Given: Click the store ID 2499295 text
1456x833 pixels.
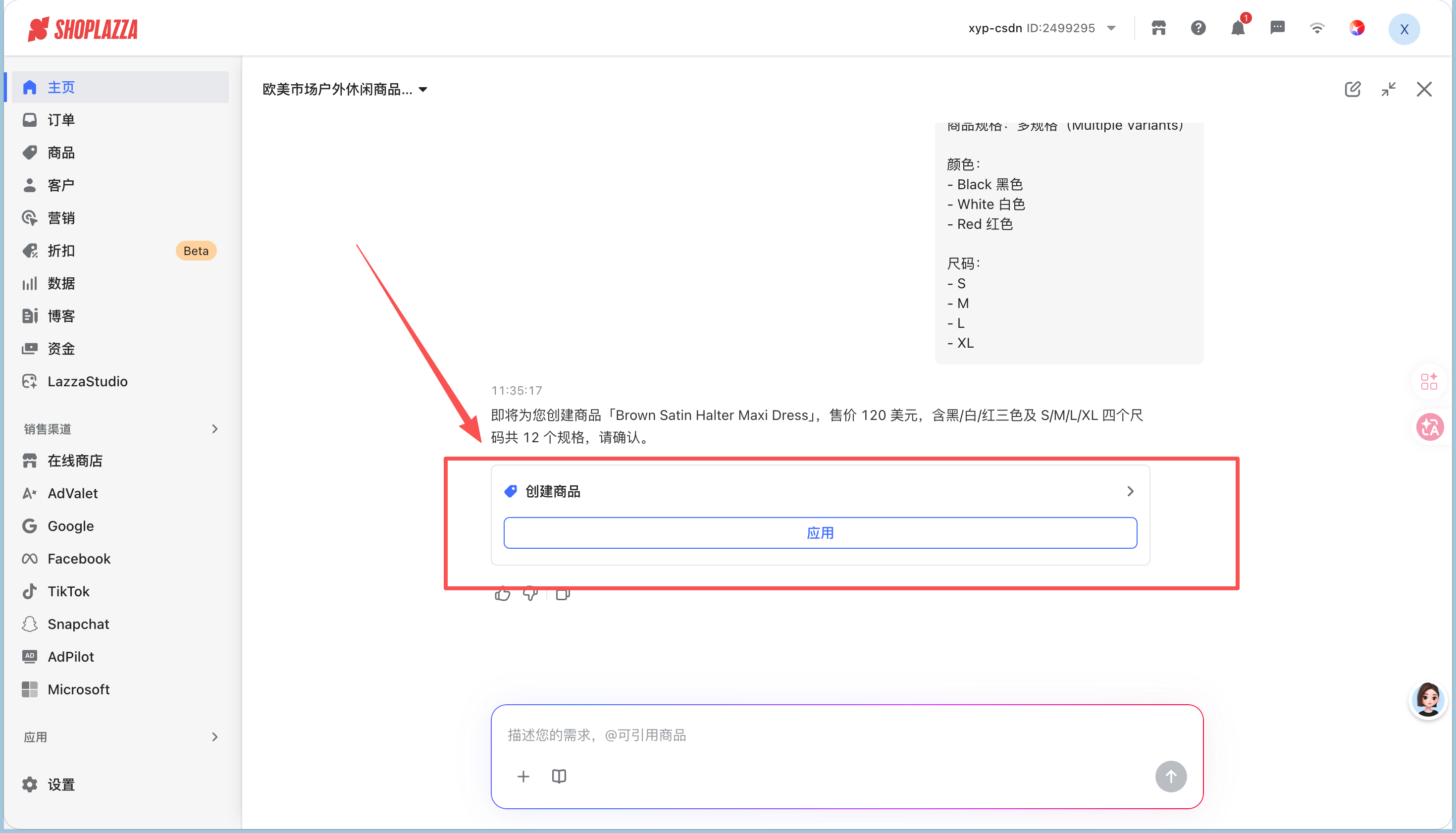Looking at the screenshot, I should [x=1060, y=28].
